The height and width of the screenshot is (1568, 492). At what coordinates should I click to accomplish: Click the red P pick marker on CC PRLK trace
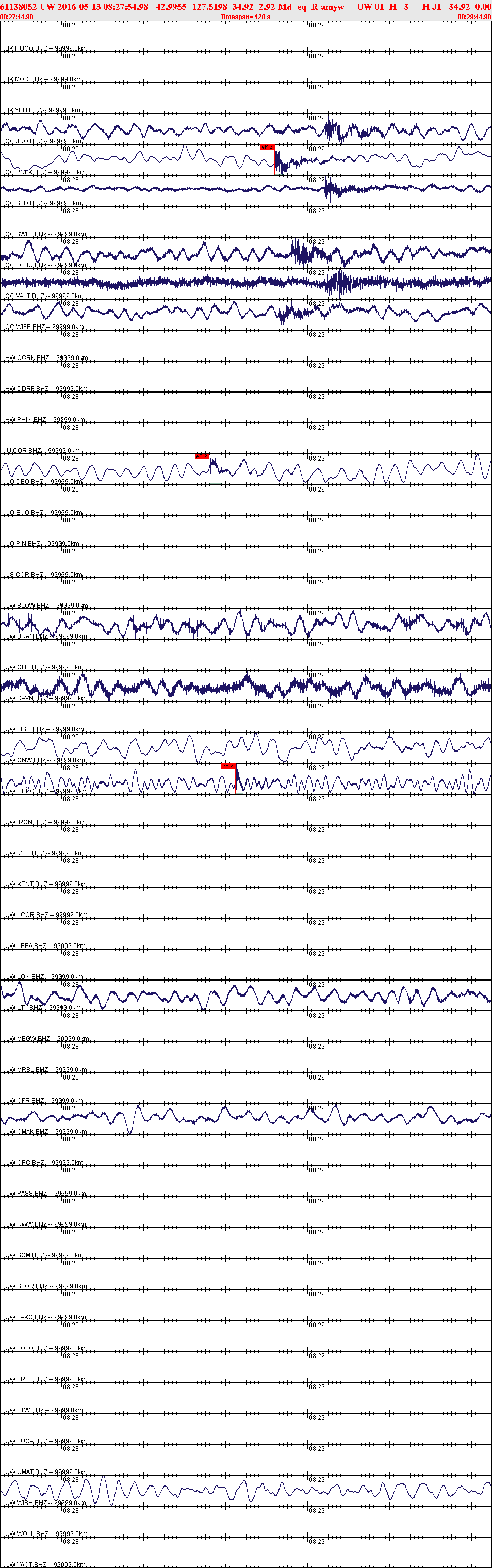coord(267,146)
